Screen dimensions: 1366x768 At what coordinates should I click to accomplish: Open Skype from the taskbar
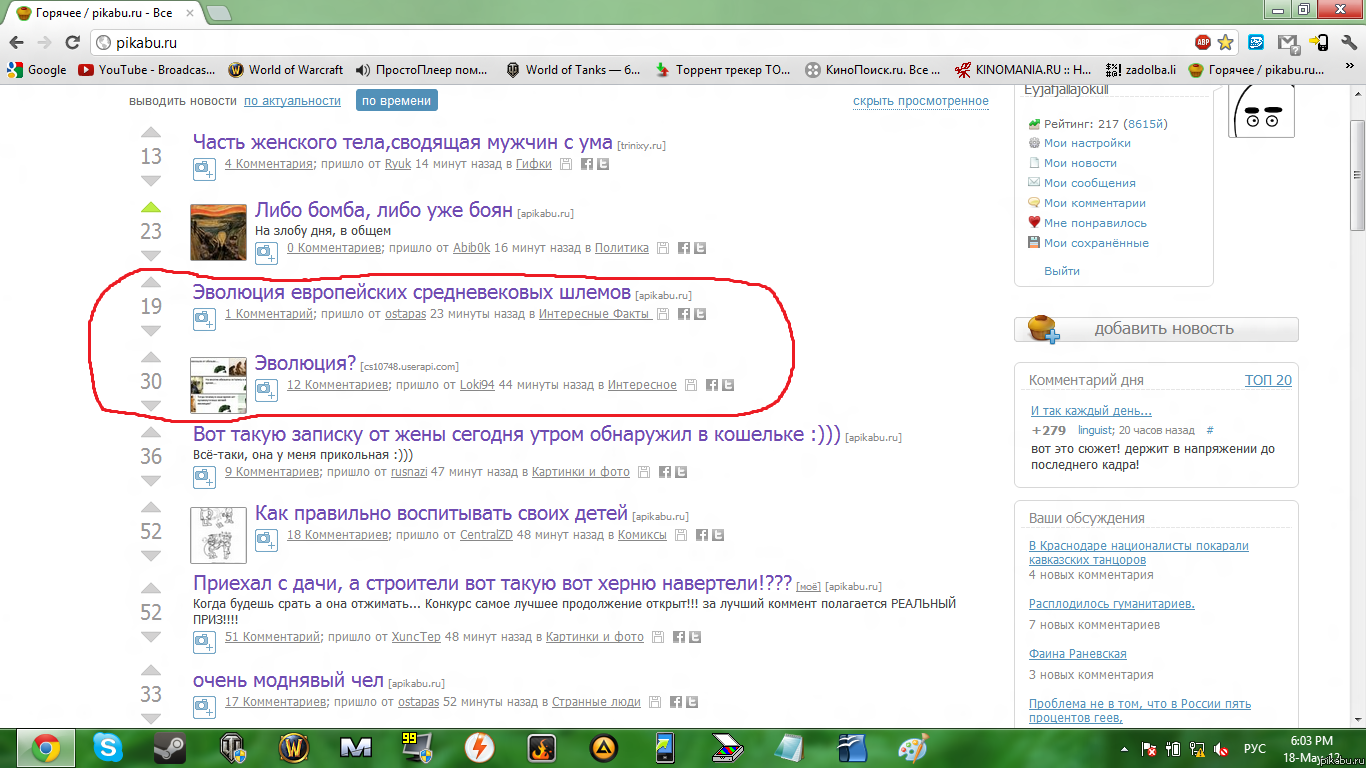point(108,747)
